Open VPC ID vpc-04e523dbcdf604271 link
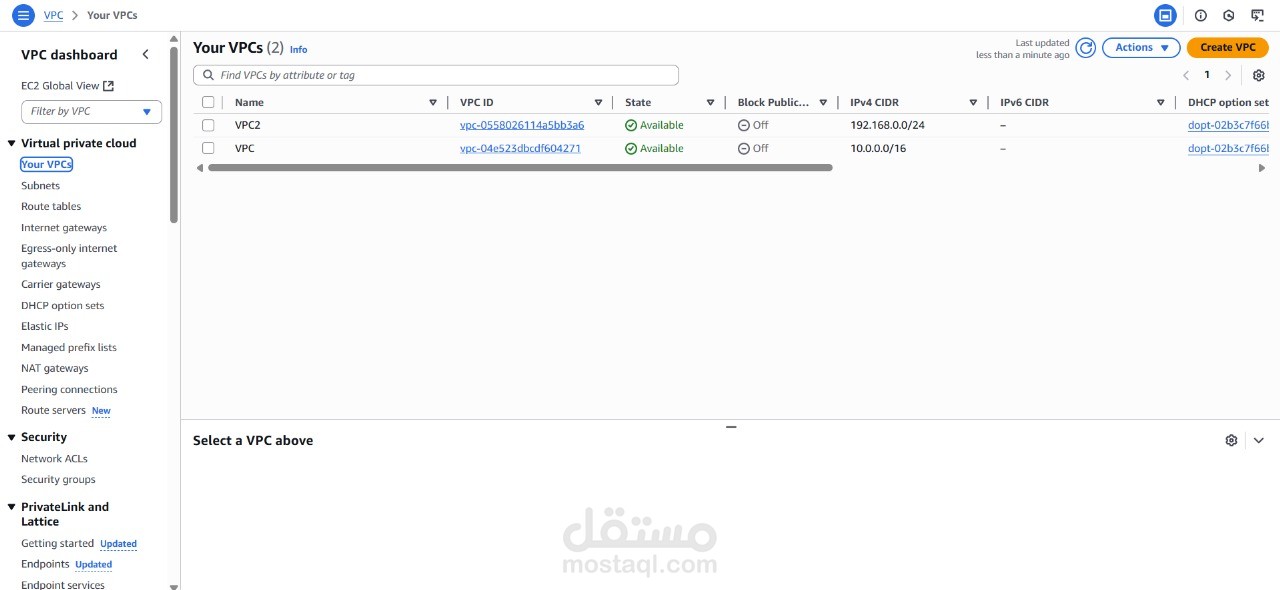Screen dimensions: 1280x590 pos(520,148)
